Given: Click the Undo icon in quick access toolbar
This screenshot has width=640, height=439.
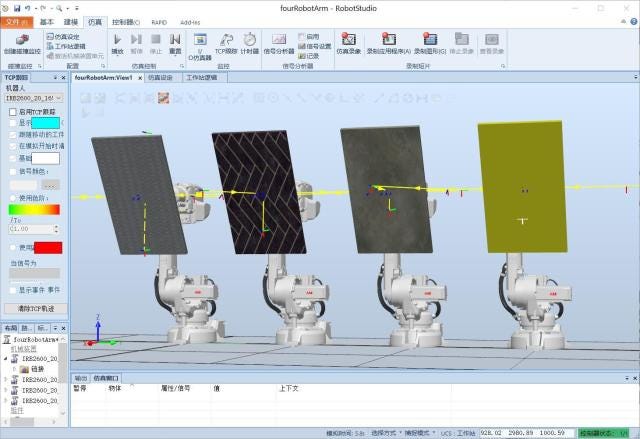Looking at the screenshot, I should [x=28, y=8].
